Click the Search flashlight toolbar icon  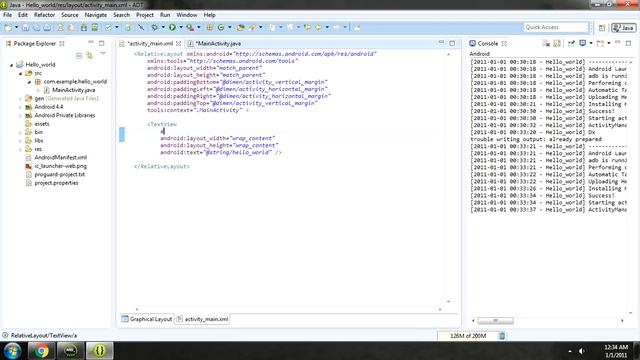tap(252, 27)
